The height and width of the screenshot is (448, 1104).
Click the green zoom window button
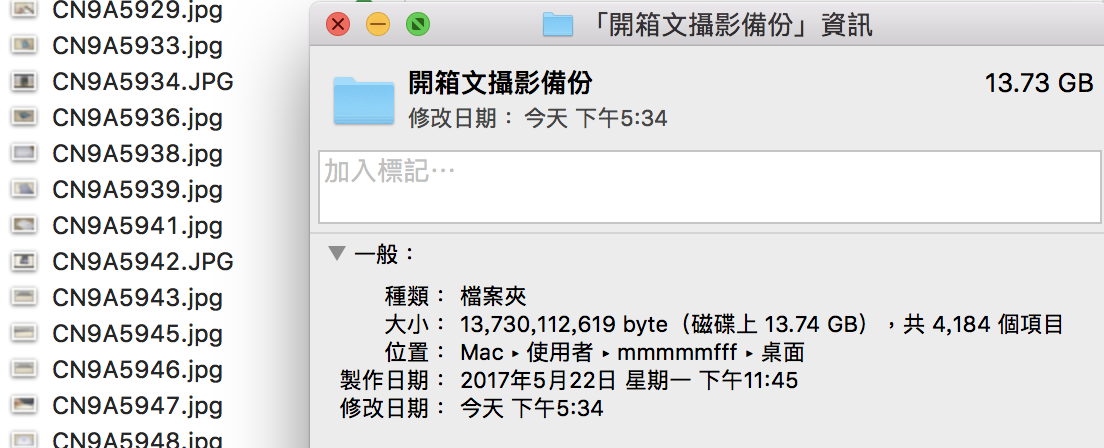(418, 25)
